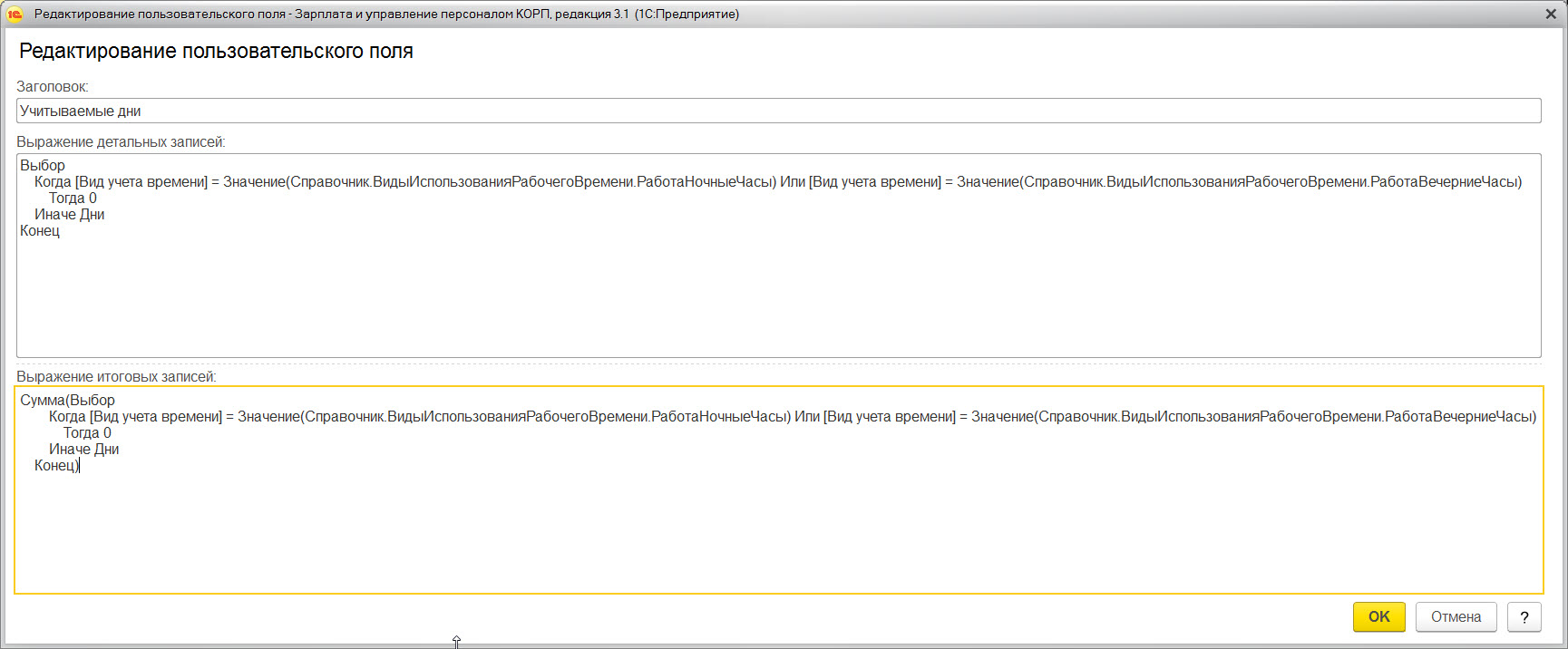Confirm changes with the OK button

pos(1378,617)
